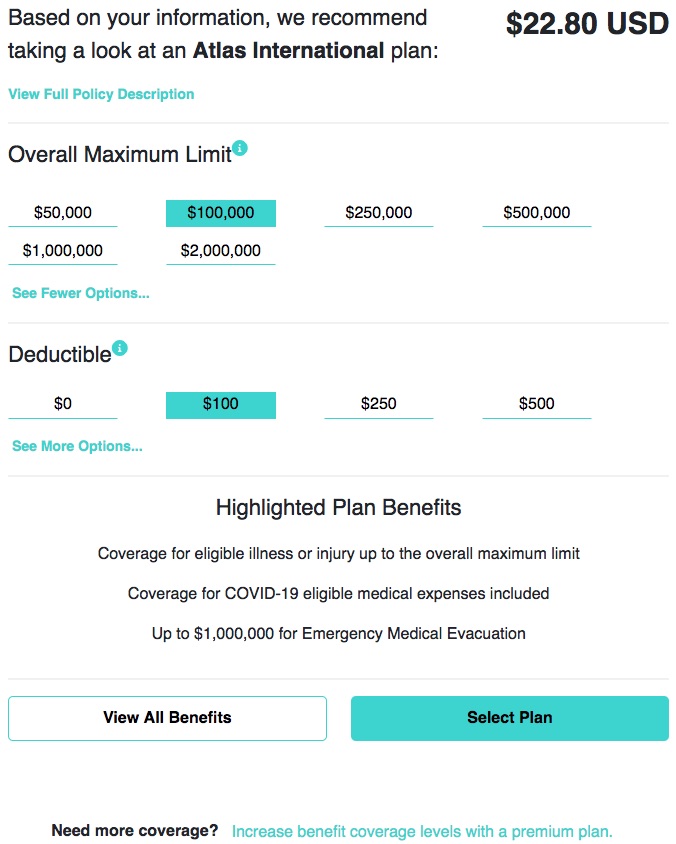Open the premium plan coverage link
The width and height of the screenshot is (676, 844).
pyautogui.click(x=422, y=831)
